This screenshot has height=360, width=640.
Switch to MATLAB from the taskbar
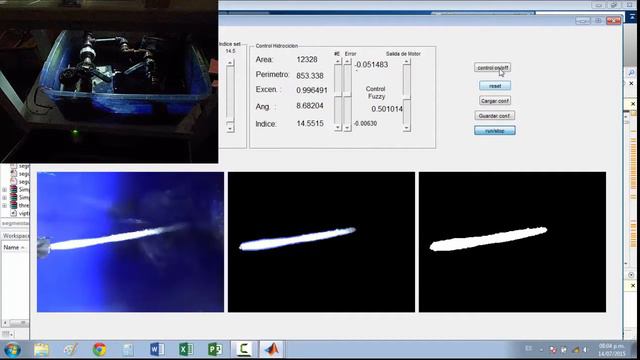[271, 350]
